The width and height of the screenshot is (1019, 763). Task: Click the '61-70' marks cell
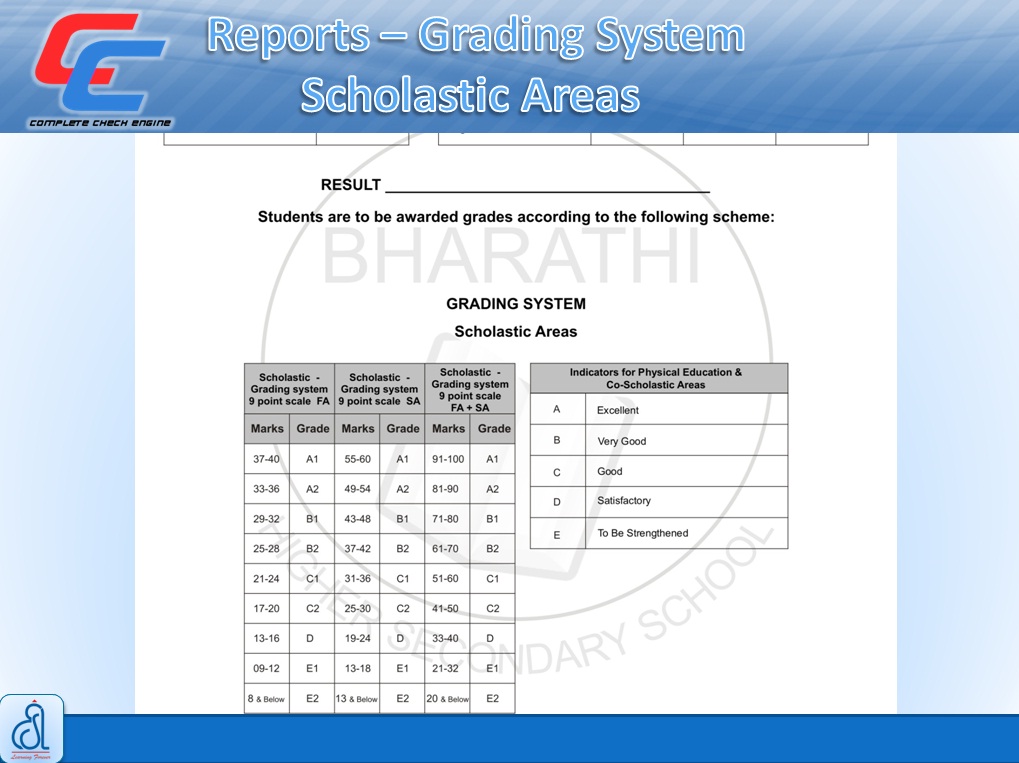click(x=446, y=549)
